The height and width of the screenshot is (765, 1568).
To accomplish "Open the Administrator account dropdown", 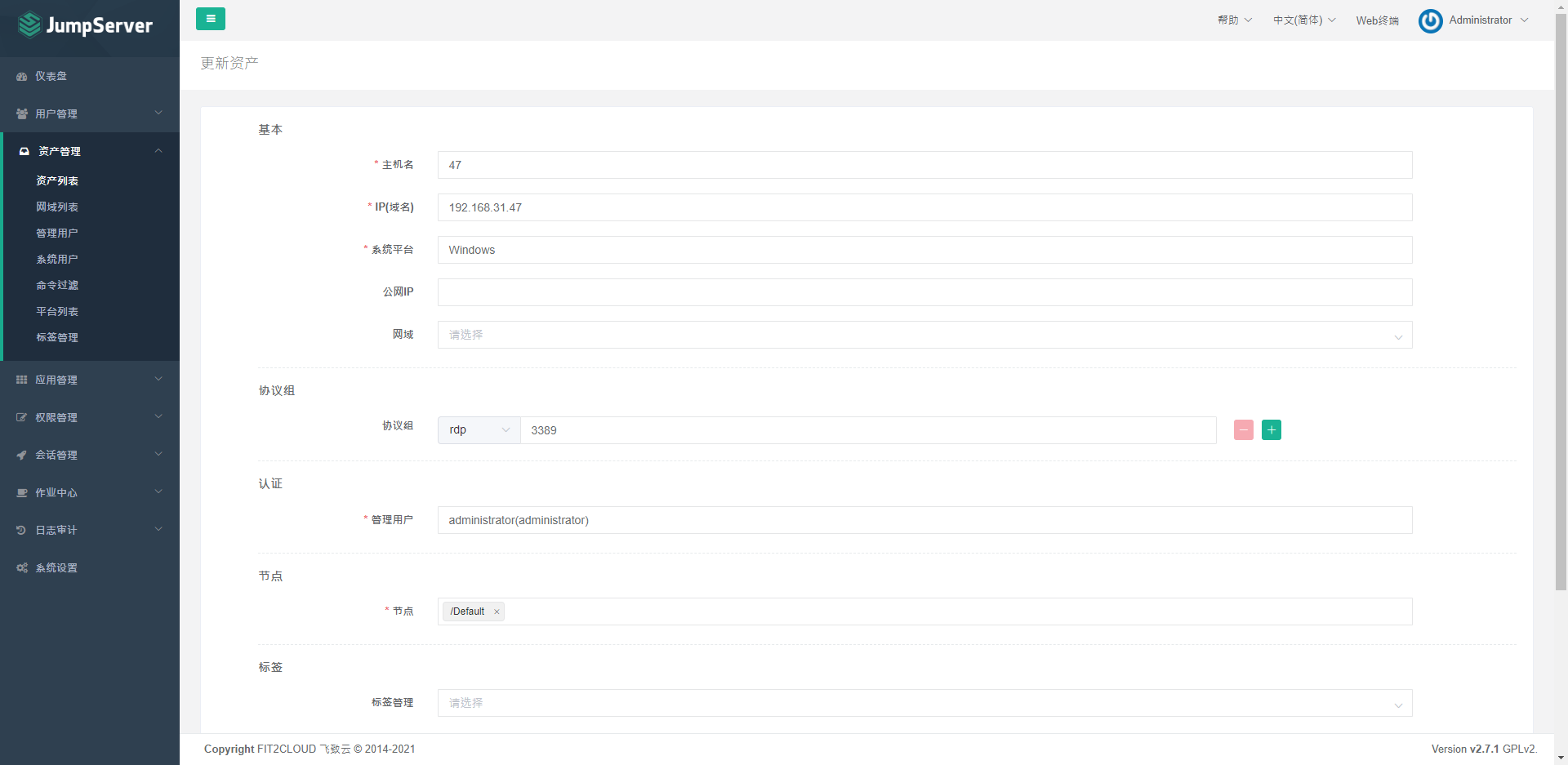I will (1488, 20).
